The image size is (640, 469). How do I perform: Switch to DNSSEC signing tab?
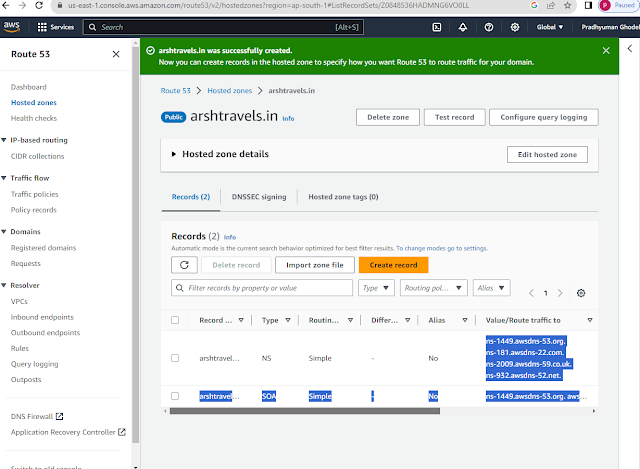[x=259, y=197]
